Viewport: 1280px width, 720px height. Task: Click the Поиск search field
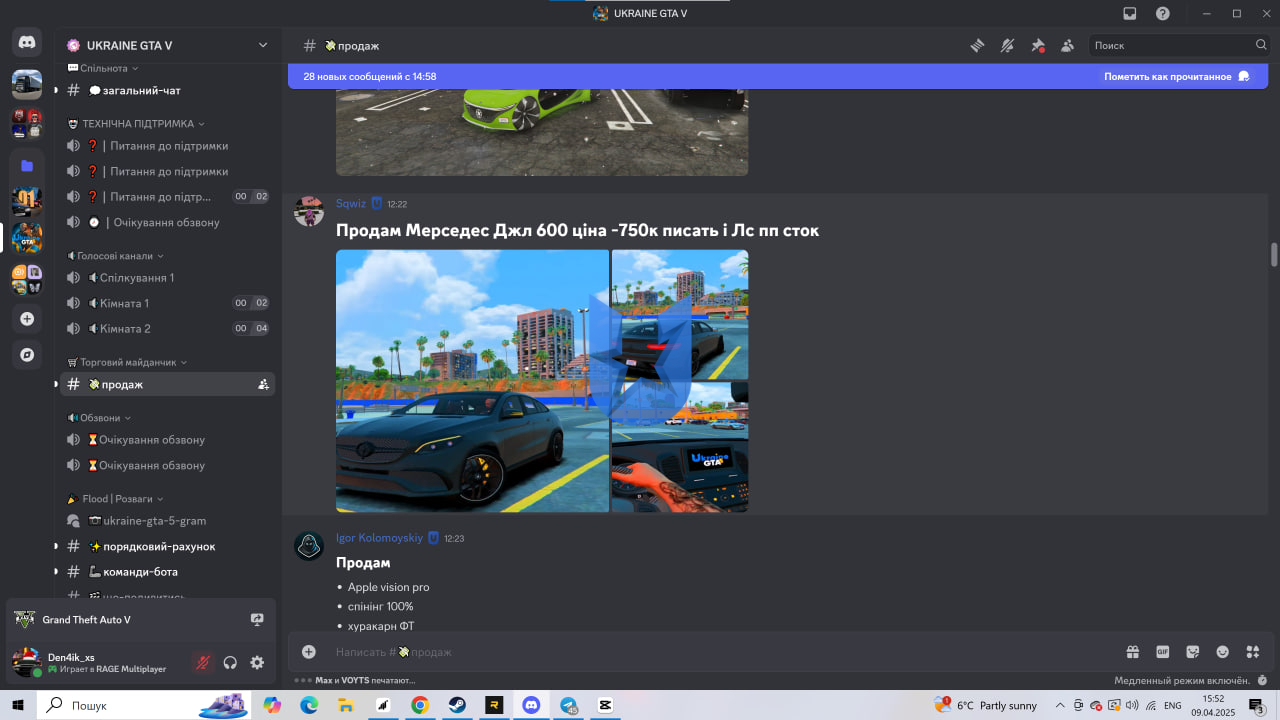tap(1180, 45)
